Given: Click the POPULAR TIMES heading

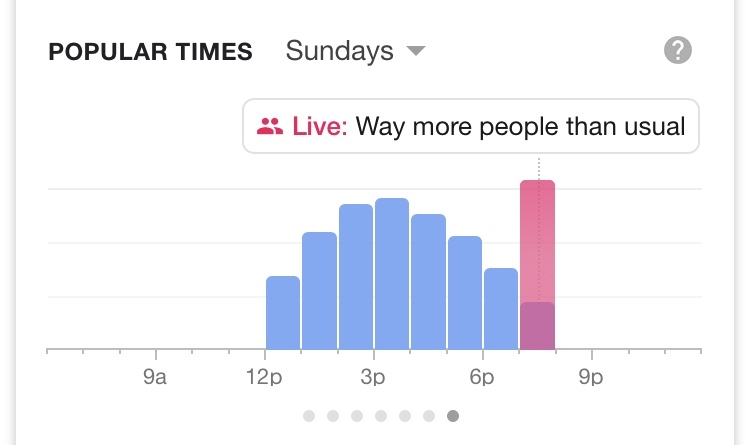Looking at the screenshot, I should pos(150,52).
